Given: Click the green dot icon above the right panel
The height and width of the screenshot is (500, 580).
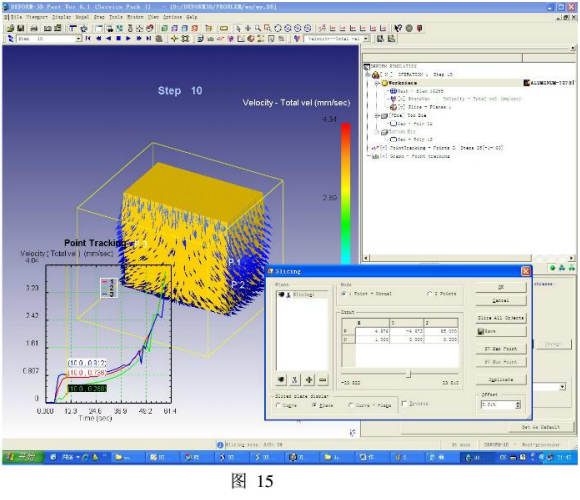Looking at the screenshot, I should click(x=552, y=268).
